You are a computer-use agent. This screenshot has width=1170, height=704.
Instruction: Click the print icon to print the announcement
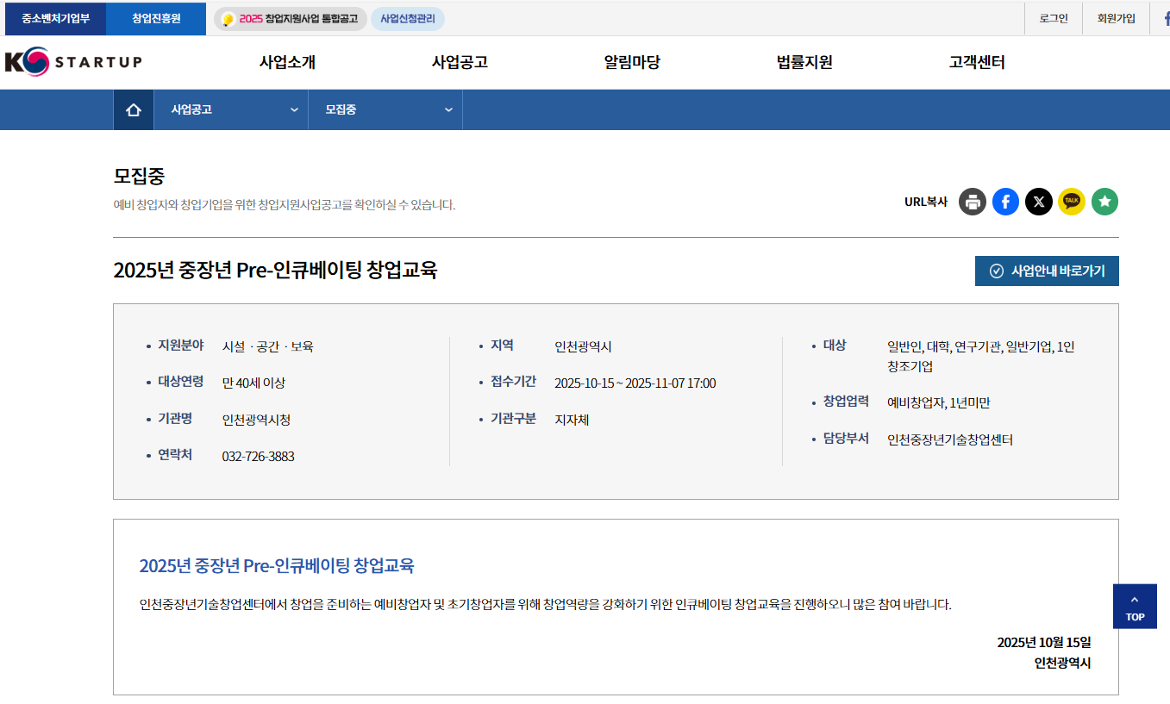(x=972, y=201)
